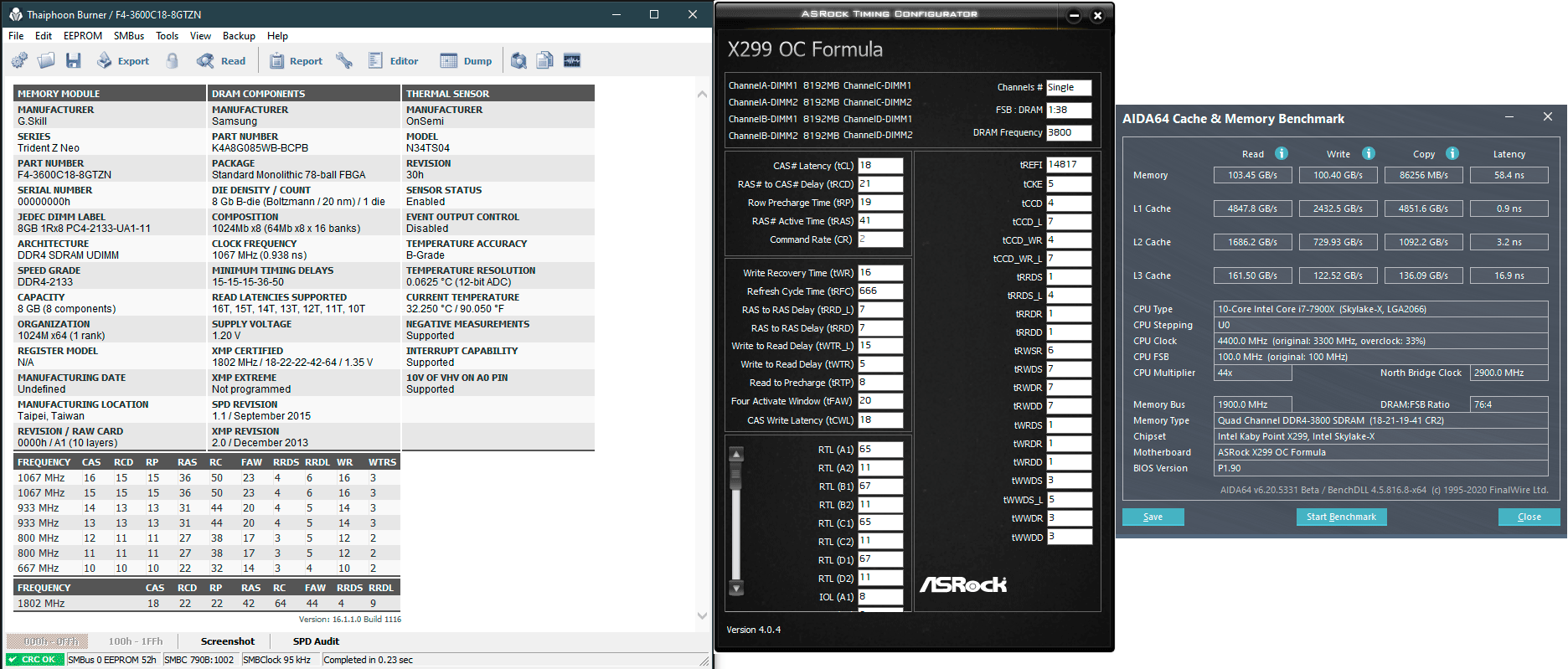Open the EEPROM menu
This screenshot has height=669, width=1568.
coord(83,36)
